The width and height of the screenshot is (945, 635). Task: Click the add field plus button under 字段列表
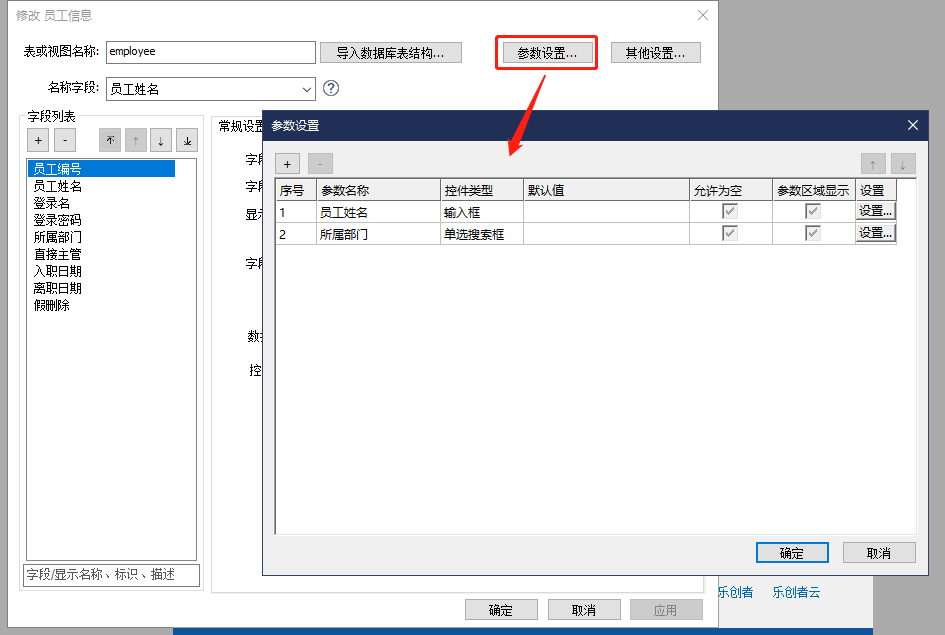tap(38, 140)
